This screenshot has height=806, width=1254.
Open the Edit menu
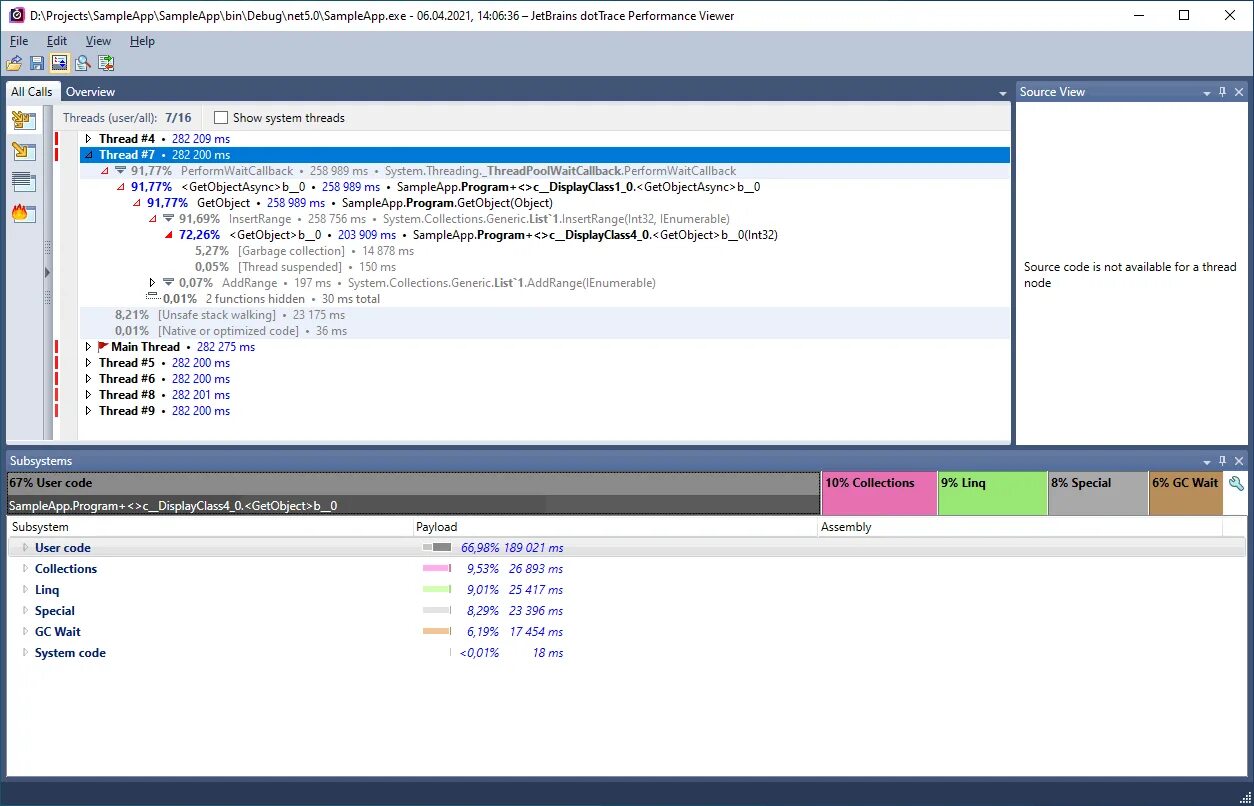tap(57, 41)
